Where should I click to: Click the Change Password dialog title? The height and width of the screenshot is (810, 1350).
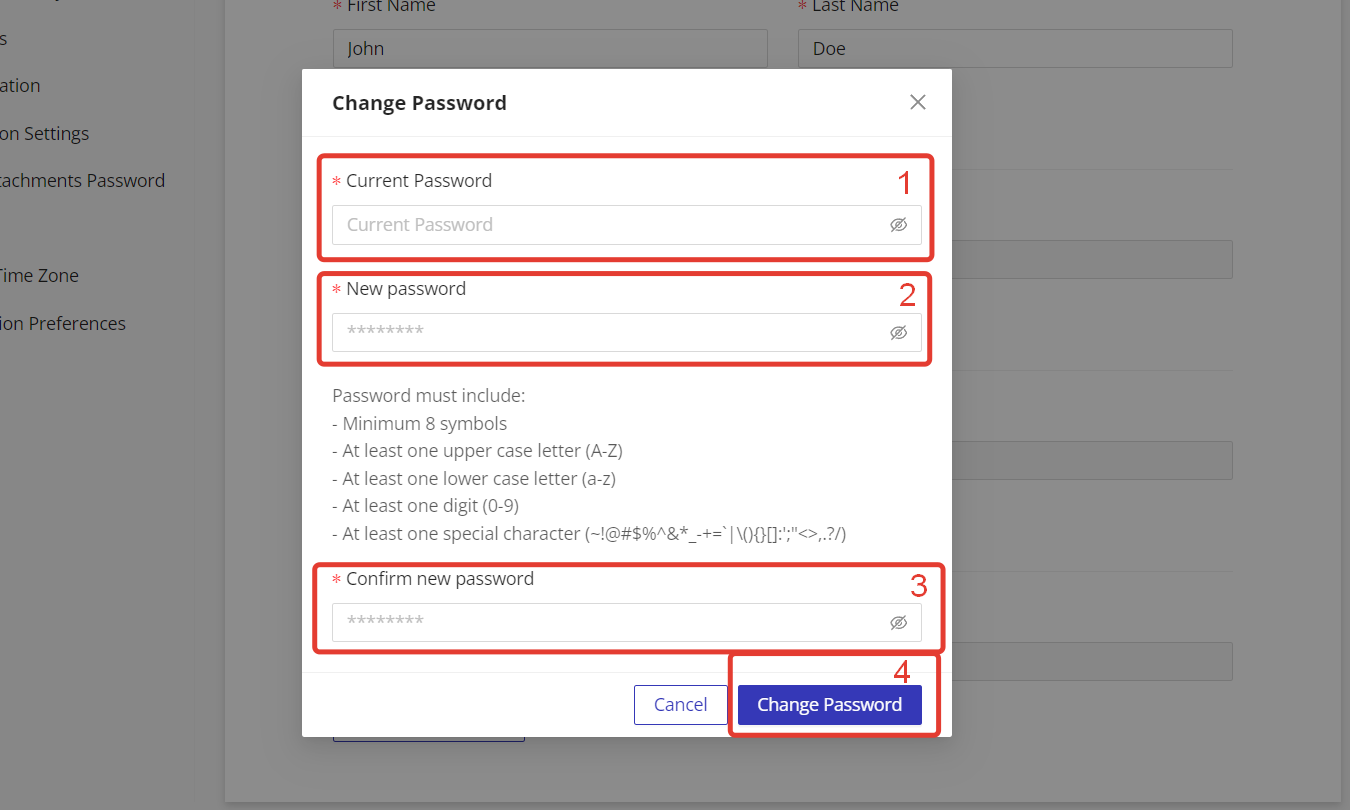pos(419,103)
